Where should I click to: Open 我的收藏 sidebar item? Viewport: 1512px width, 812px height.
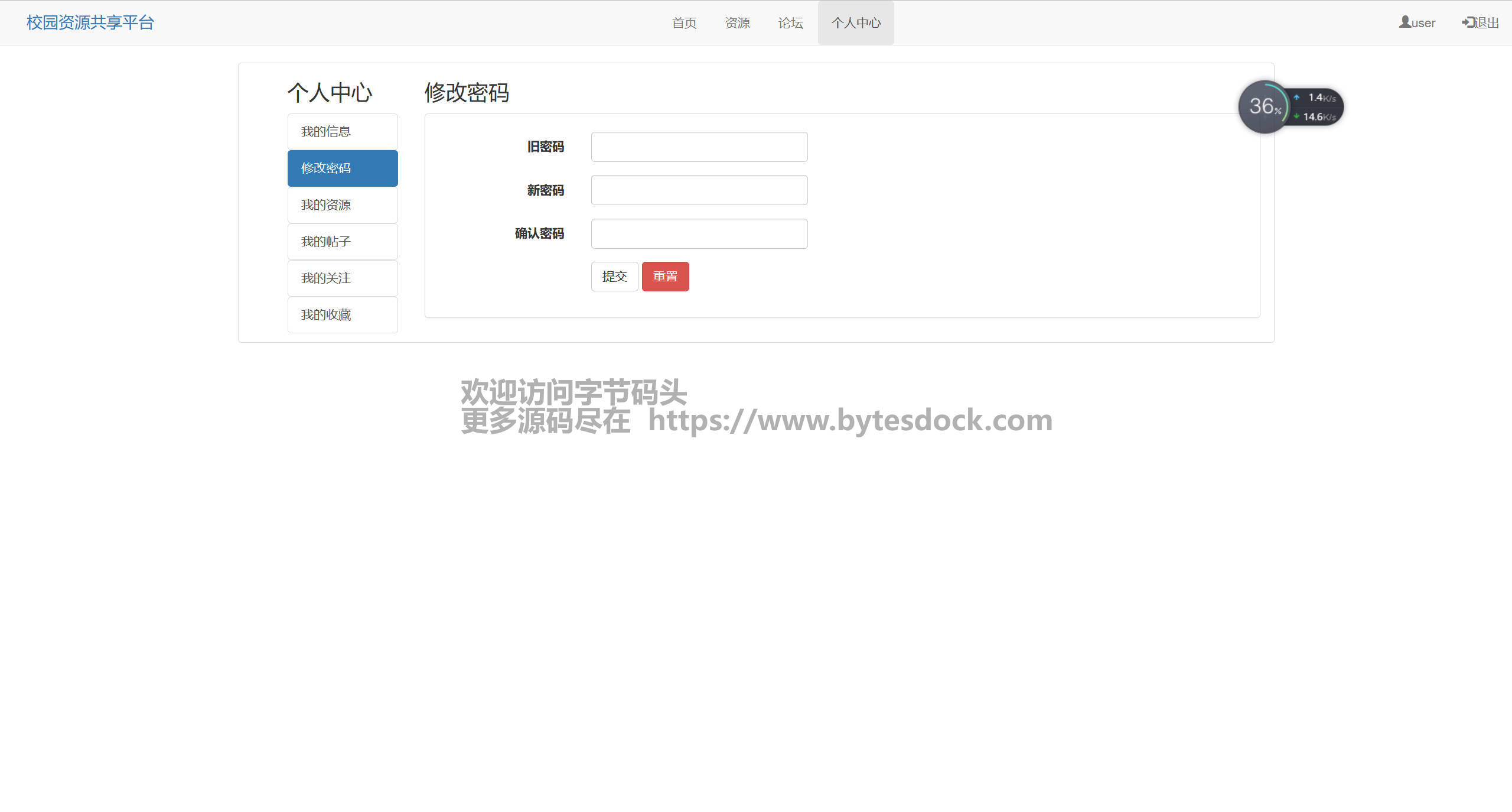pos(343,315)
